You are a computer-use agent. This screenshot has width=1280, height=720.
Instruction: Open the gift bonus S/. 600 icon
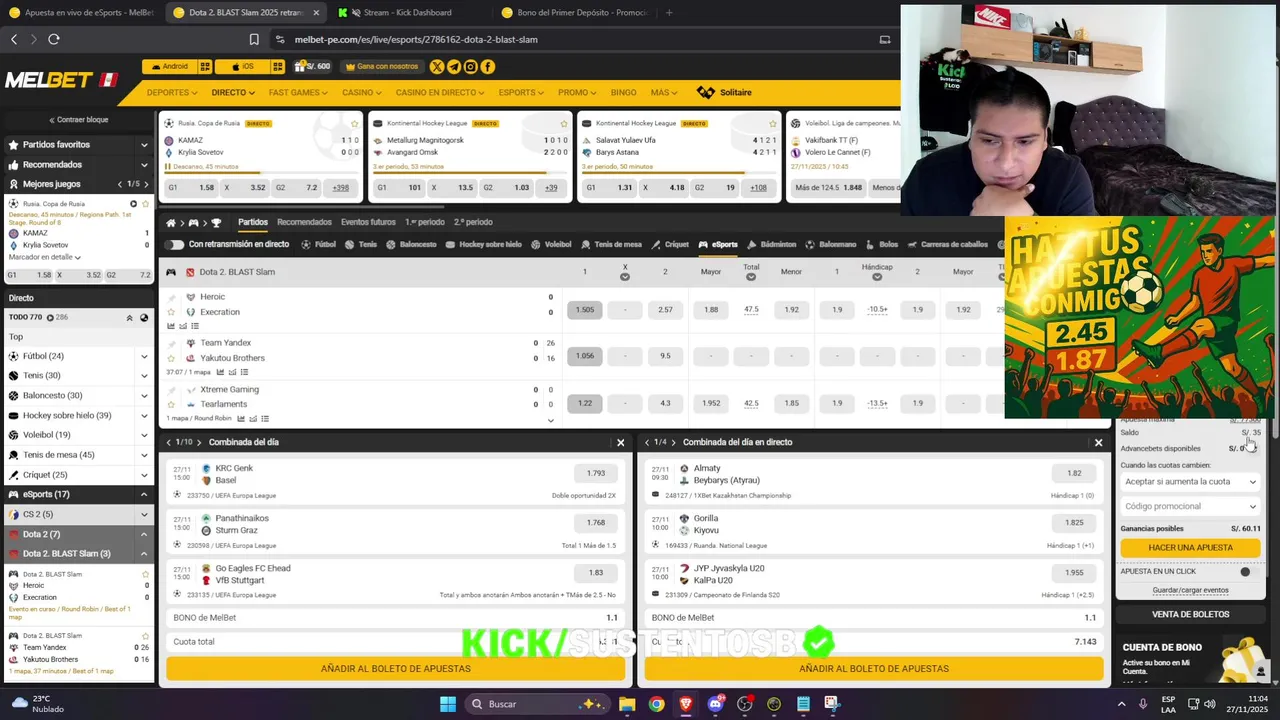pos(312,67)
